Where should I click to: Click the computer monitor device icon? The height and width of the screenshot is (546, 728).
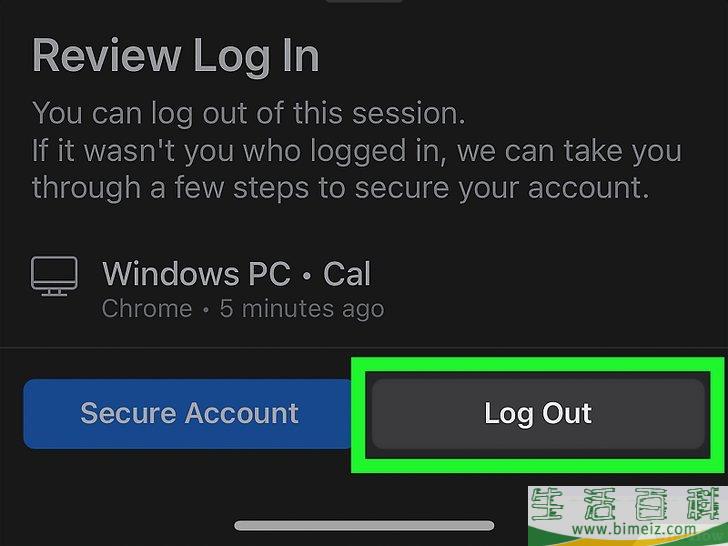point(55,276)
